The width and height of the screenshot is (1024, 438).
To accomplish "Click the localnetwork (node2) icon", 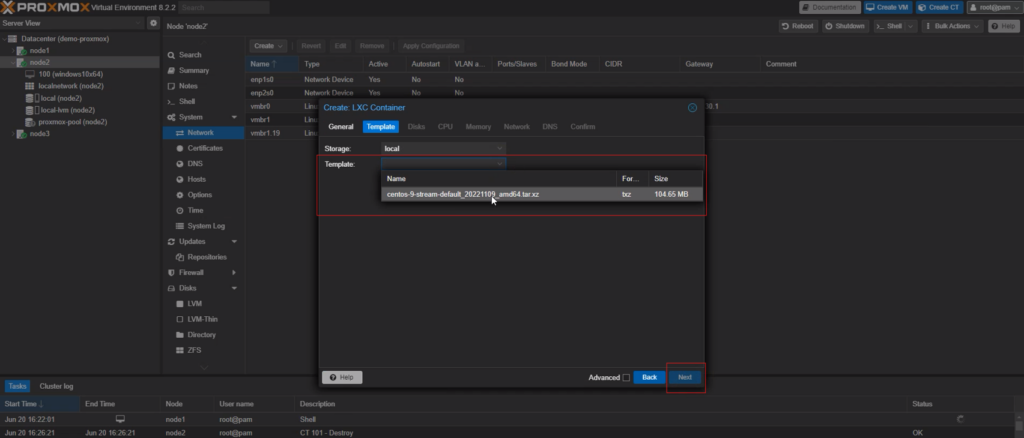I will click(29, 86).
